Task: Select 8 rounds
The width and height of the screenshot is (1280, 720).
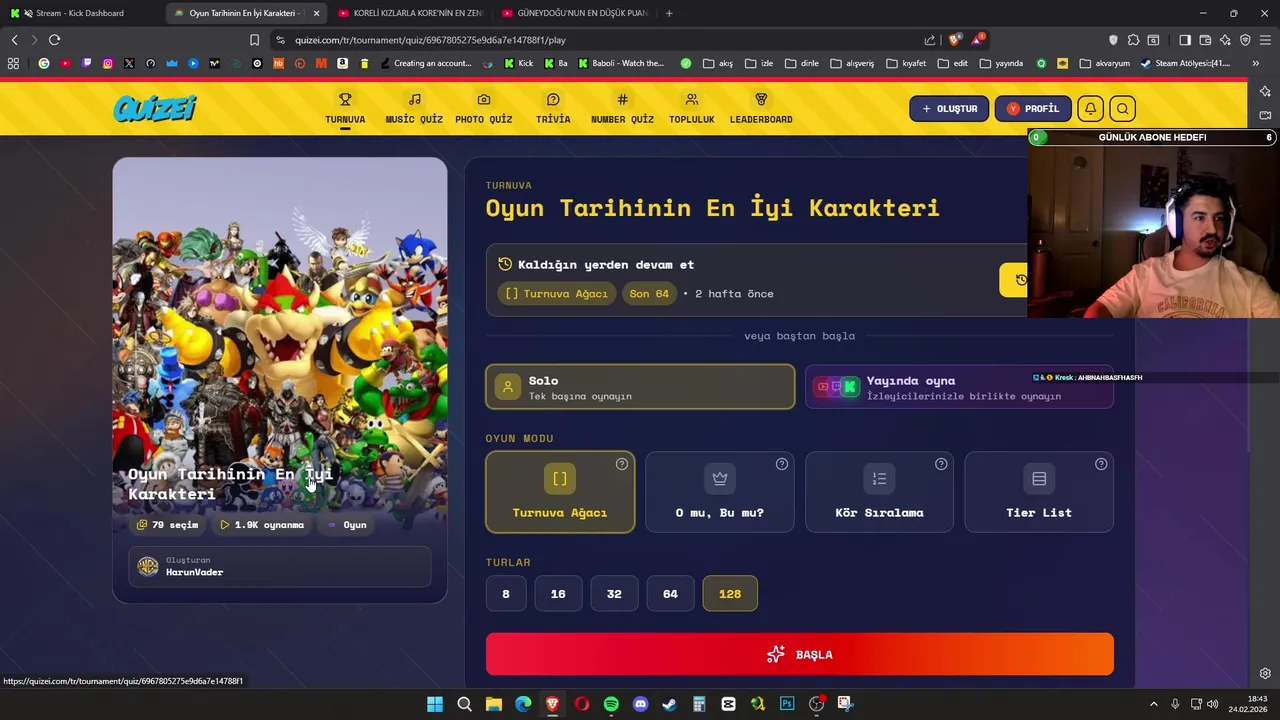Action: click(x=506, y=594)
